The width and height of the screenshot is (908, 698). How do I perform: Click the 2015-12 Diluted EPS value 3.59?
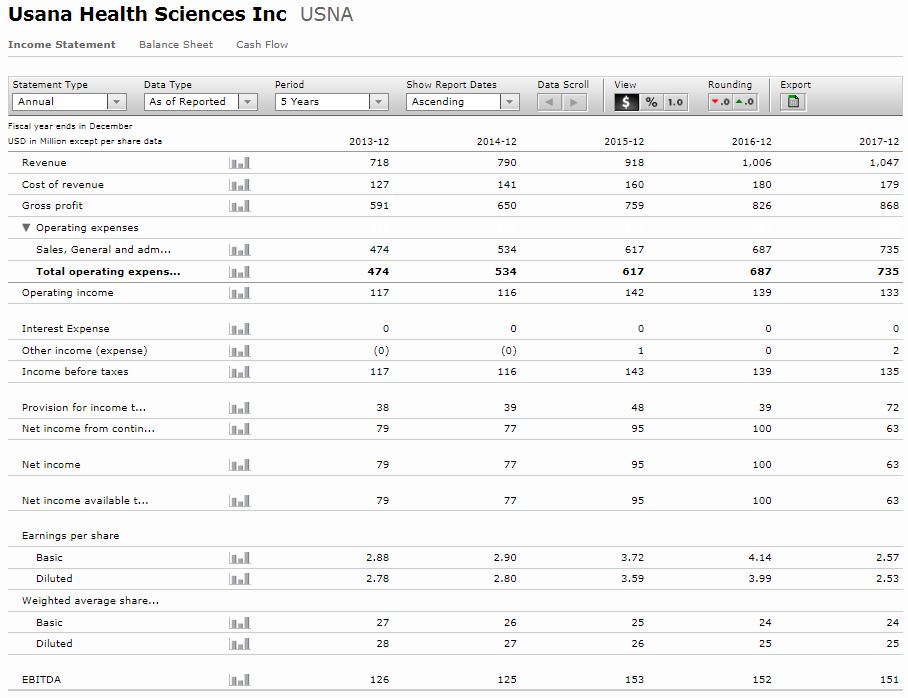632,579
